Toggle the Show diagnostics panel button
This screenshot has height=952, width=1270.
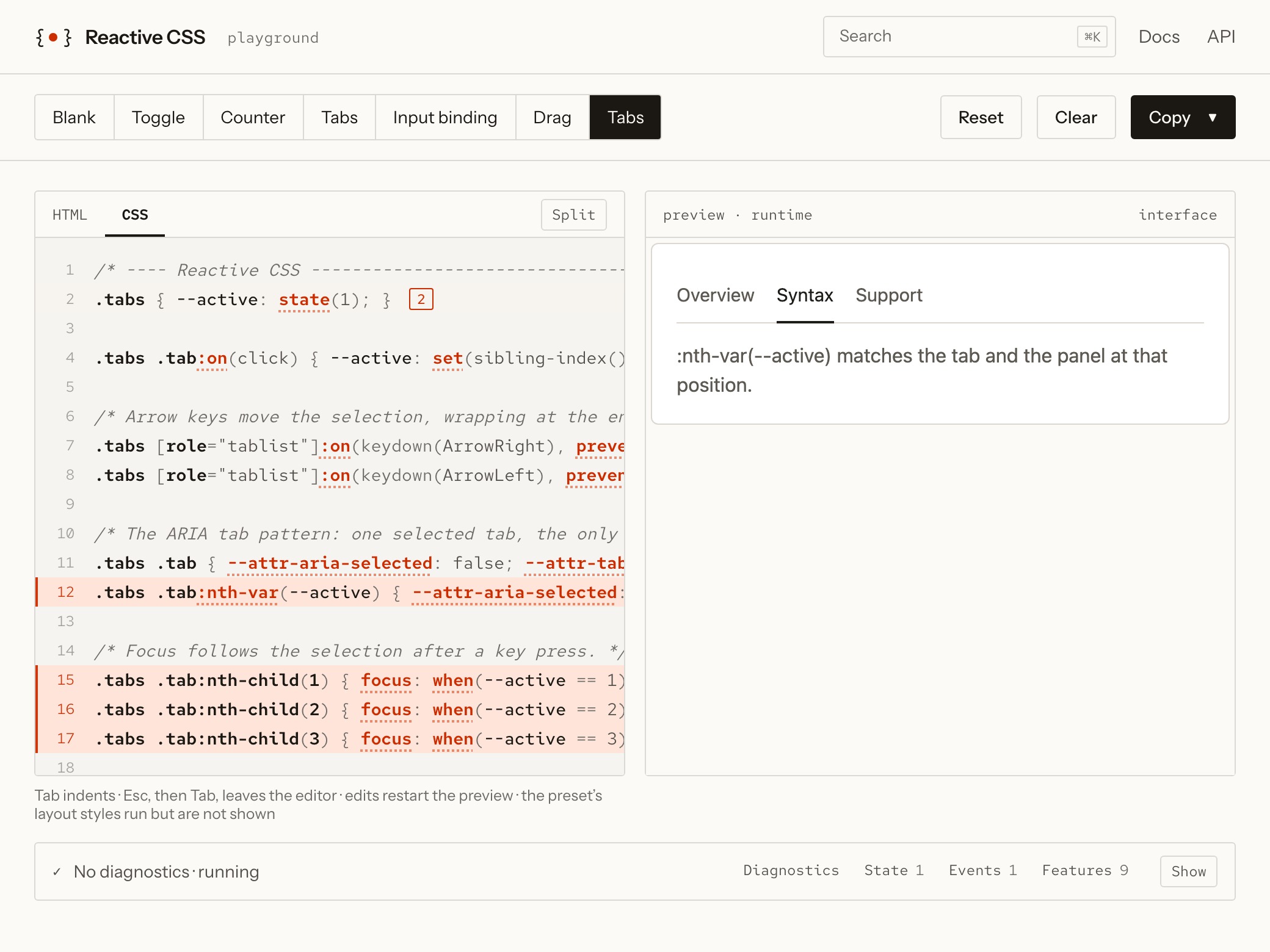[1189, 871]
